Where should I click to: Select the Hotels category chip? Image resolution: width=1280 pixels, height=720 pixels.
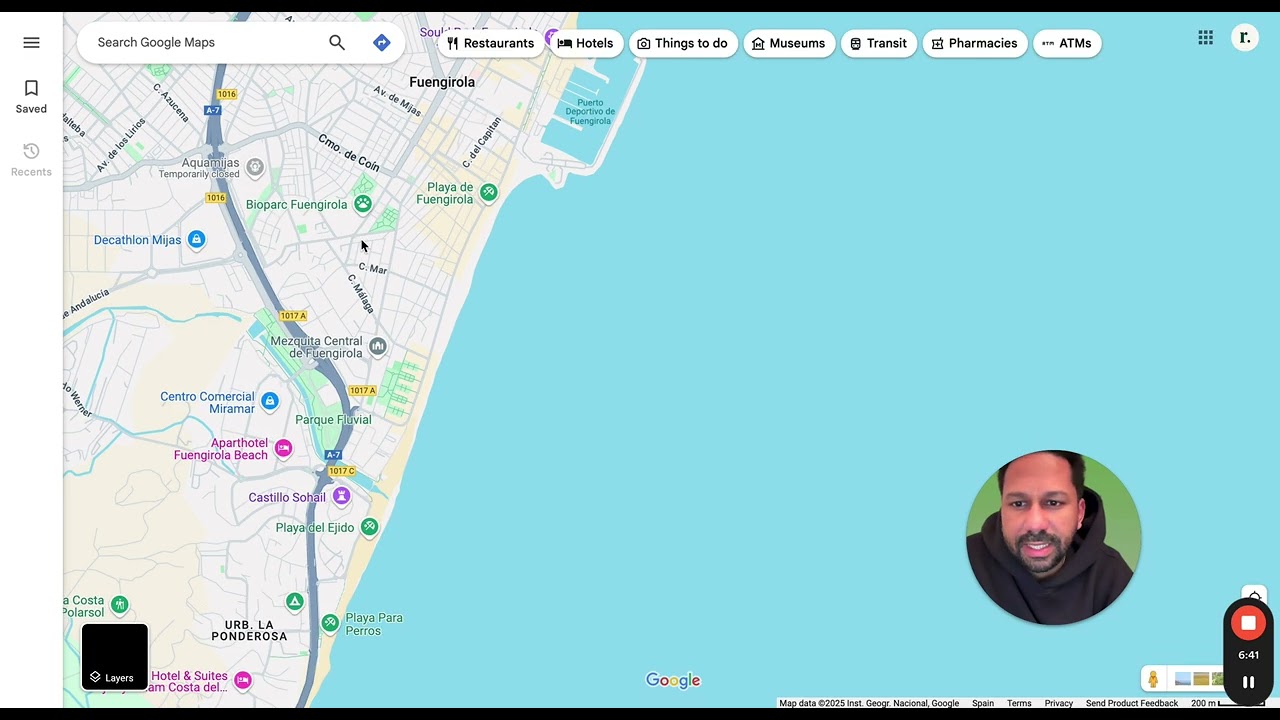coord(585,43)
